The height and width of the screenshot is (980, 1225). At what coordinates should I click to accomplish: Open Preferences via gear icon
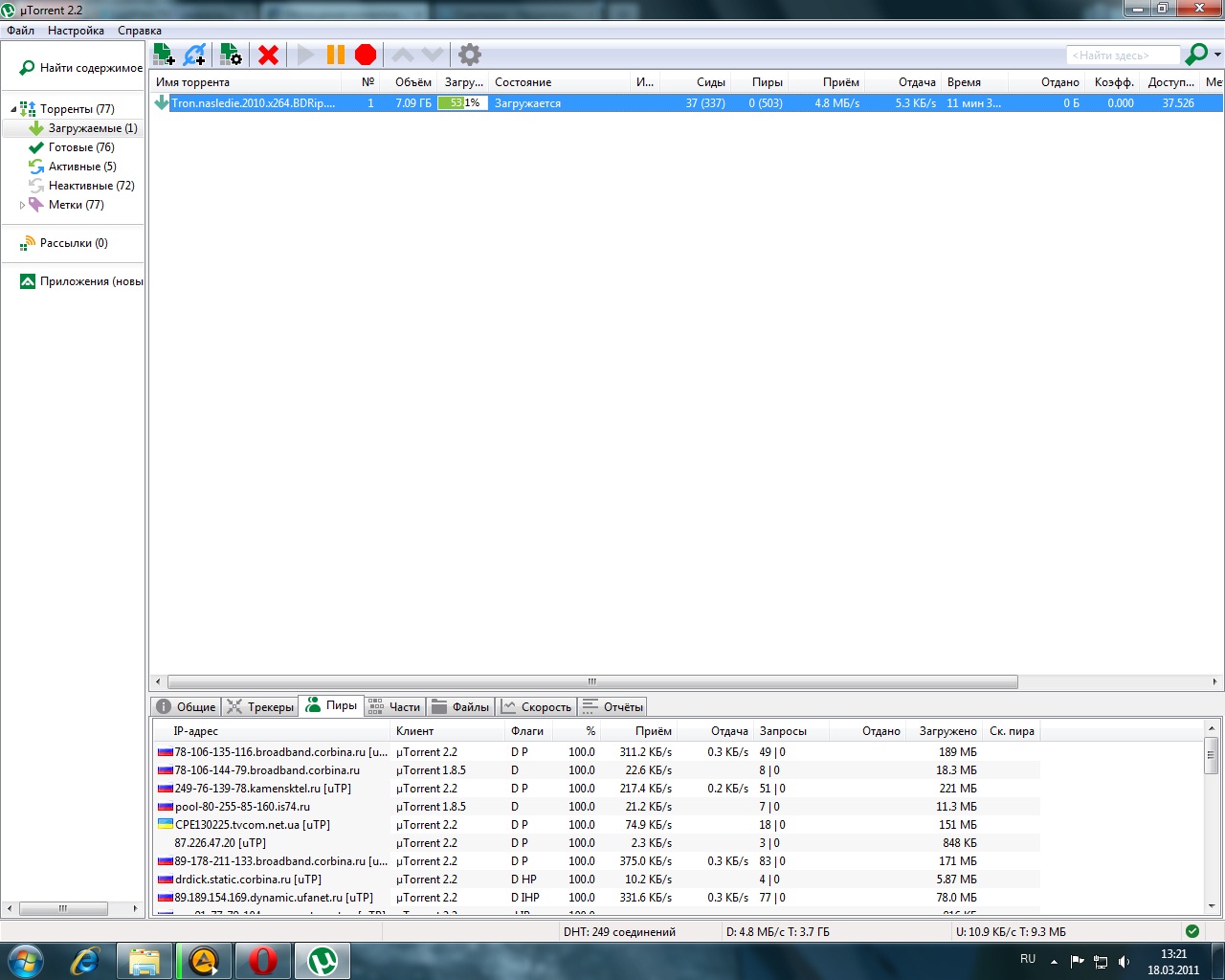click(469, 55)
